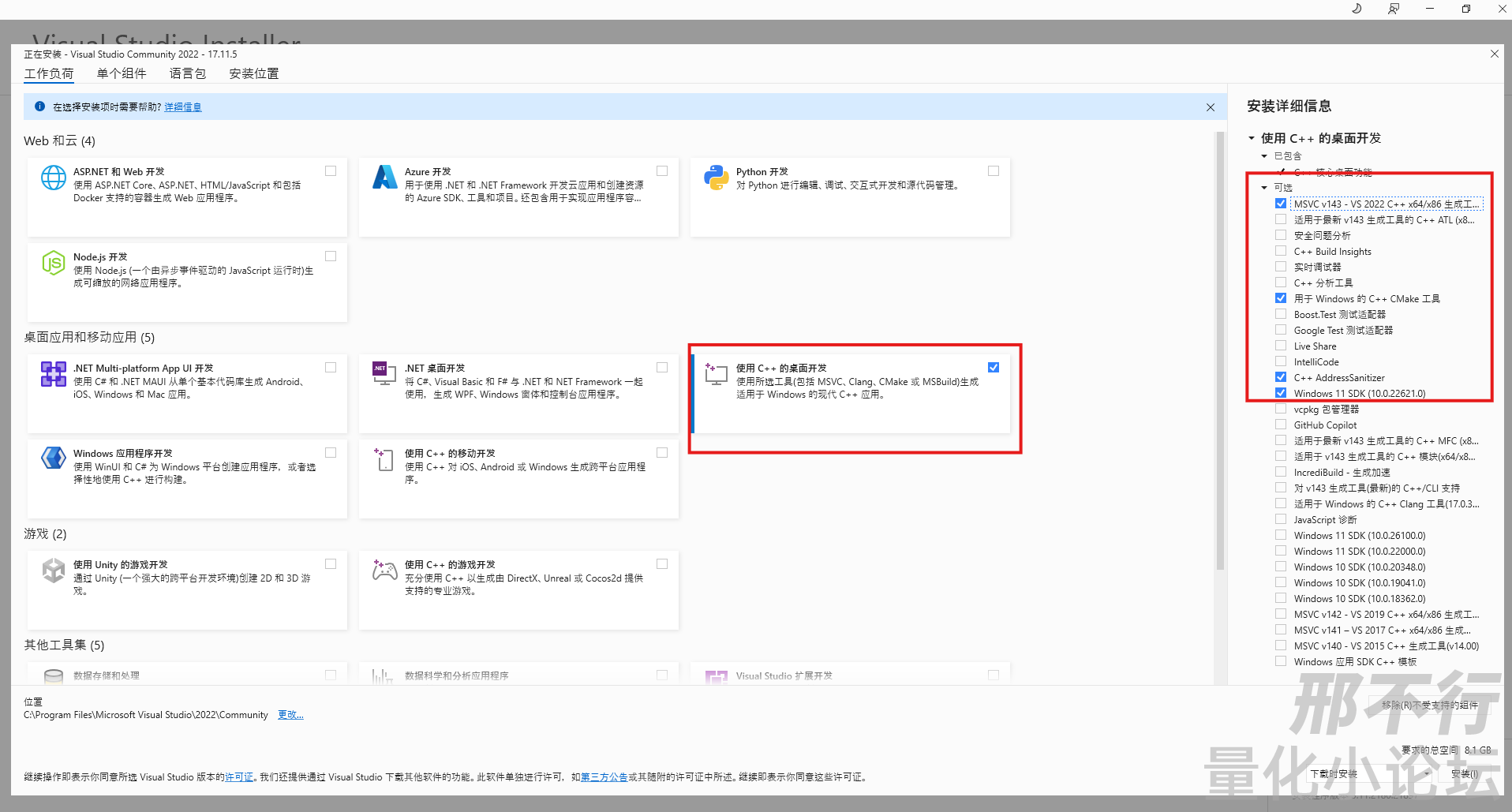
Task: Switch to the 单个组件 tab
Action: [122, 73]
